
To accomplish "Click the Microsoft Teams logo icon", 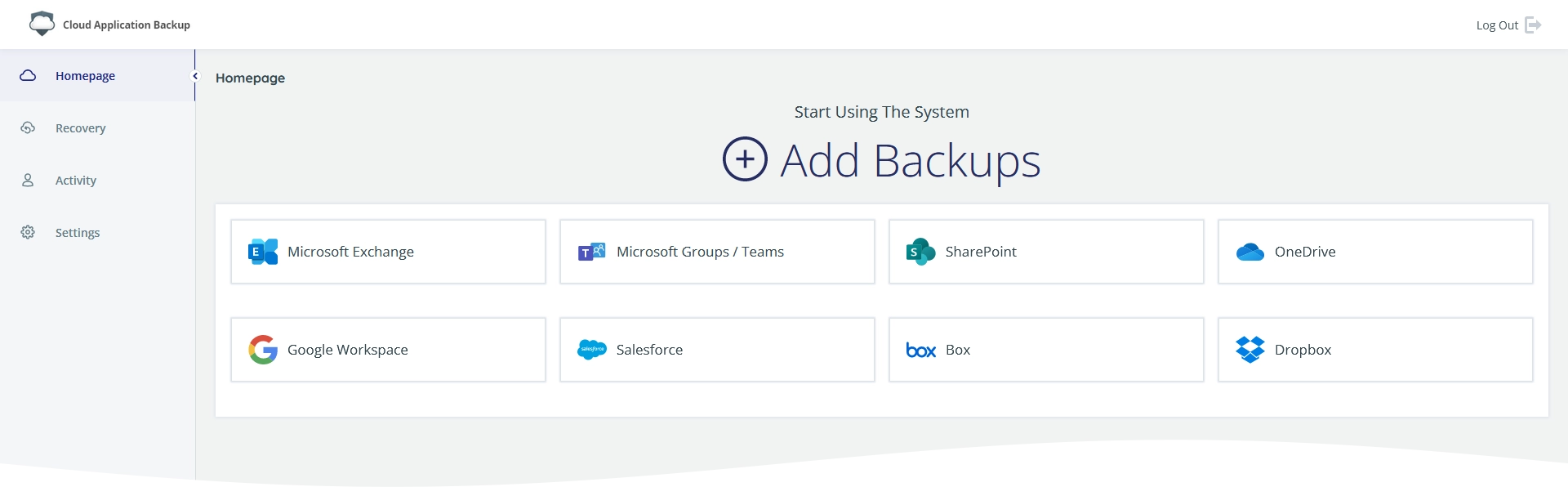I will point(592,252).
